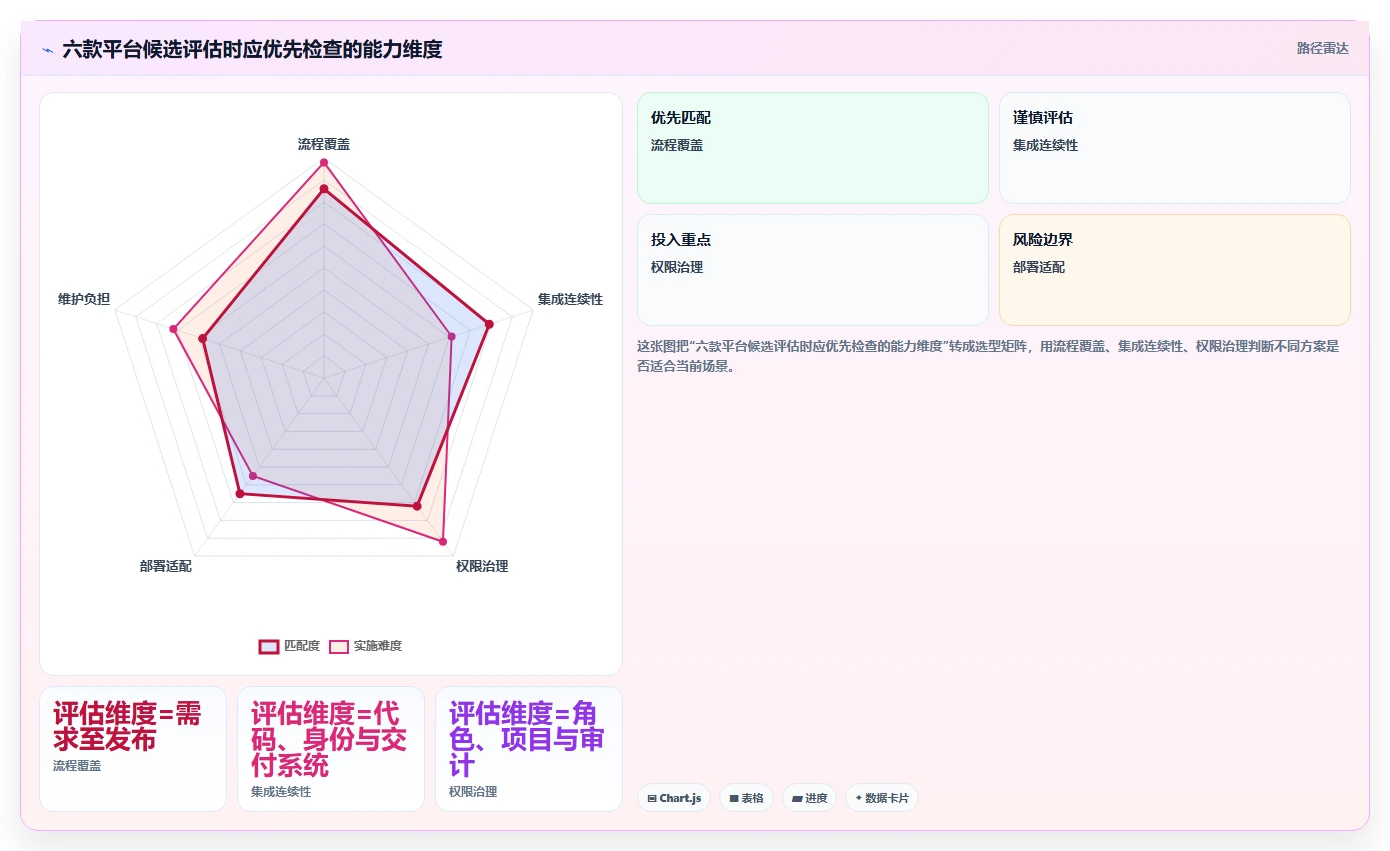Open the 谨慎评估 card
Screen dimensions: 1390x851
(1174, 148)
